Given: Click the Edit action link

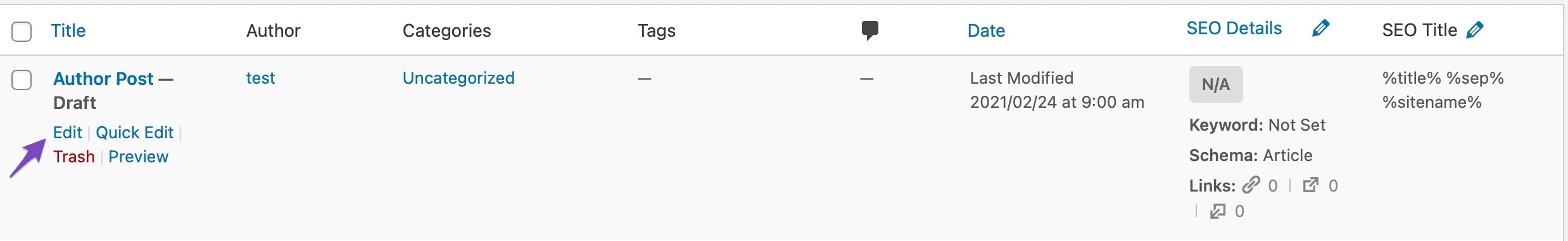Looking at the screenshot, I should click(x=68, y=133).
